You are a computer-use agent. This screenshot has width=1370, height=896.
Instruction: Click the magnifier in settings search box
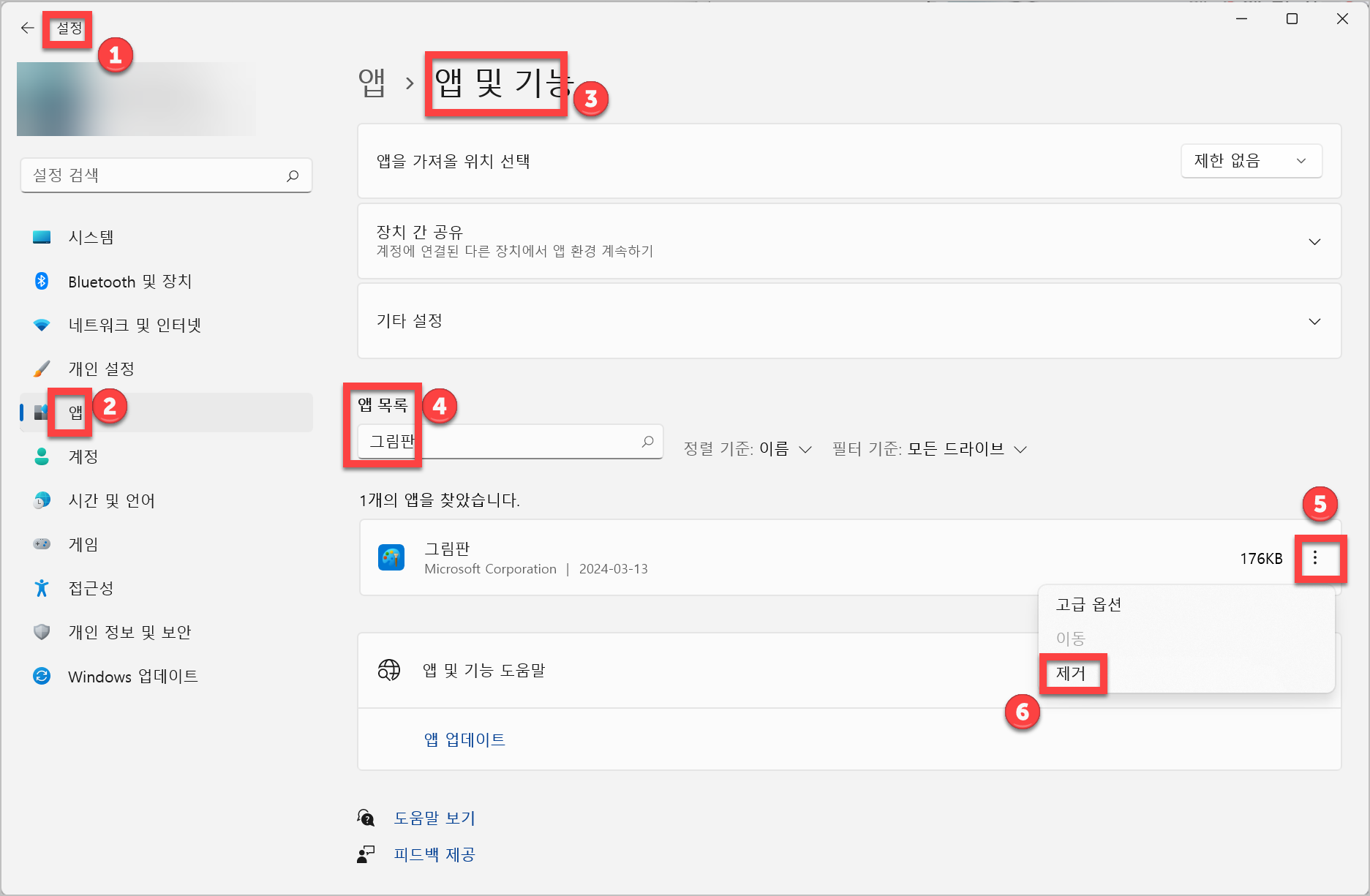tap(293, 176)
